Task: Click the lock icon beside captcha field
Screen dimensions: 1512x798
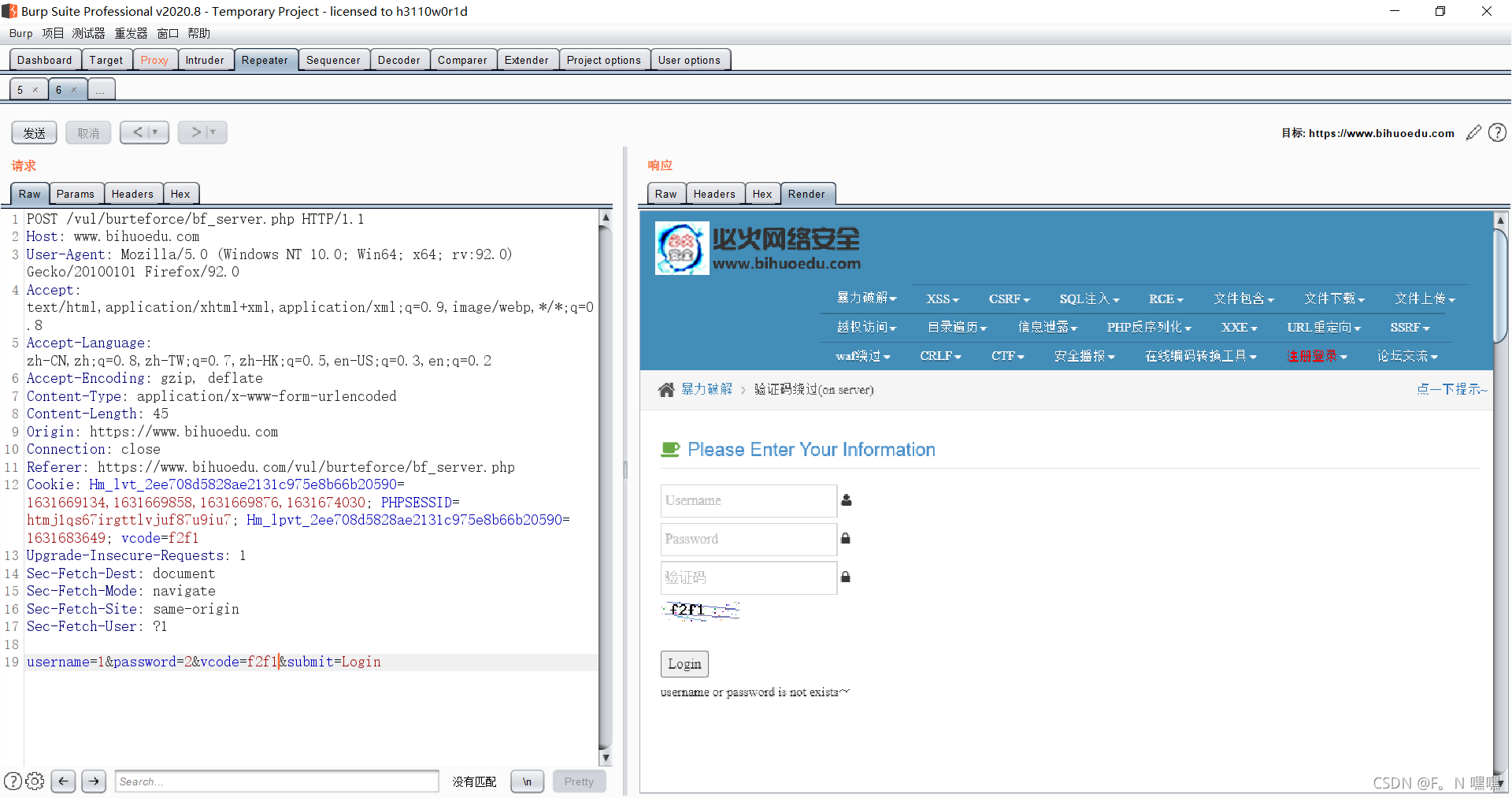Action: point(846,577)
